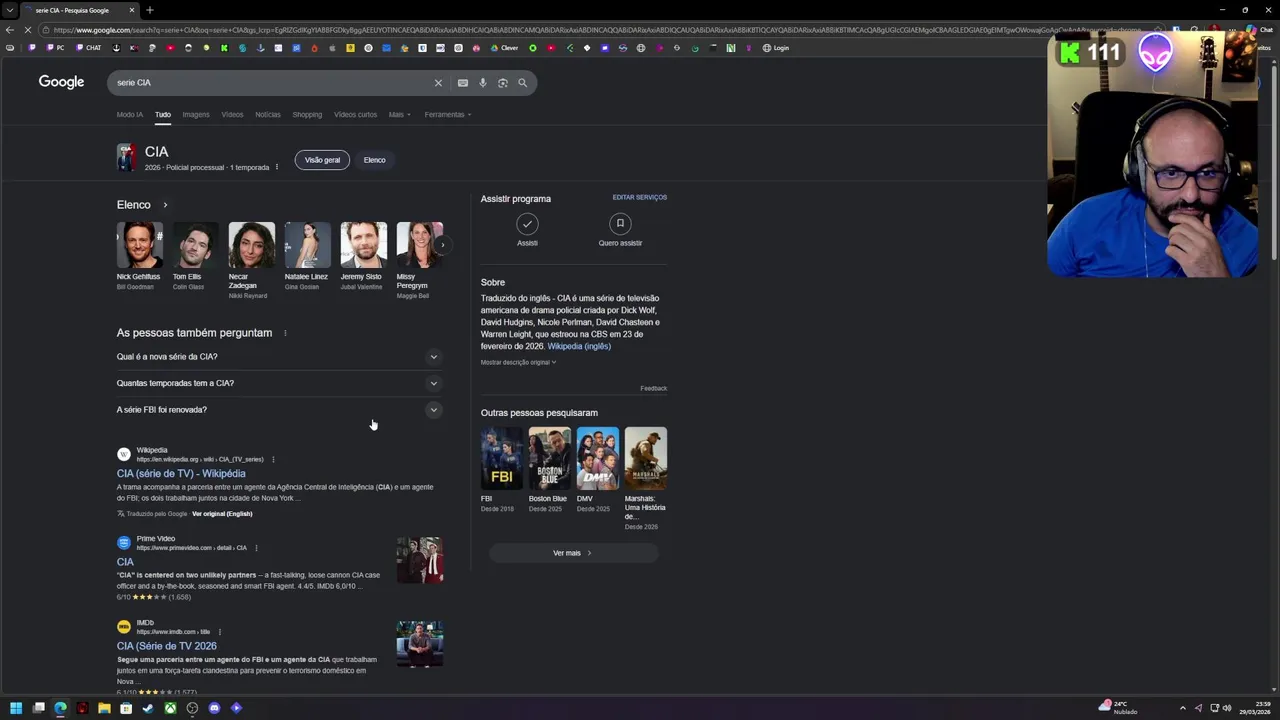Open the CHAT bookmark in bookmarks bar
Viewport: 1280px width, 720px height.
pos(88,48)
